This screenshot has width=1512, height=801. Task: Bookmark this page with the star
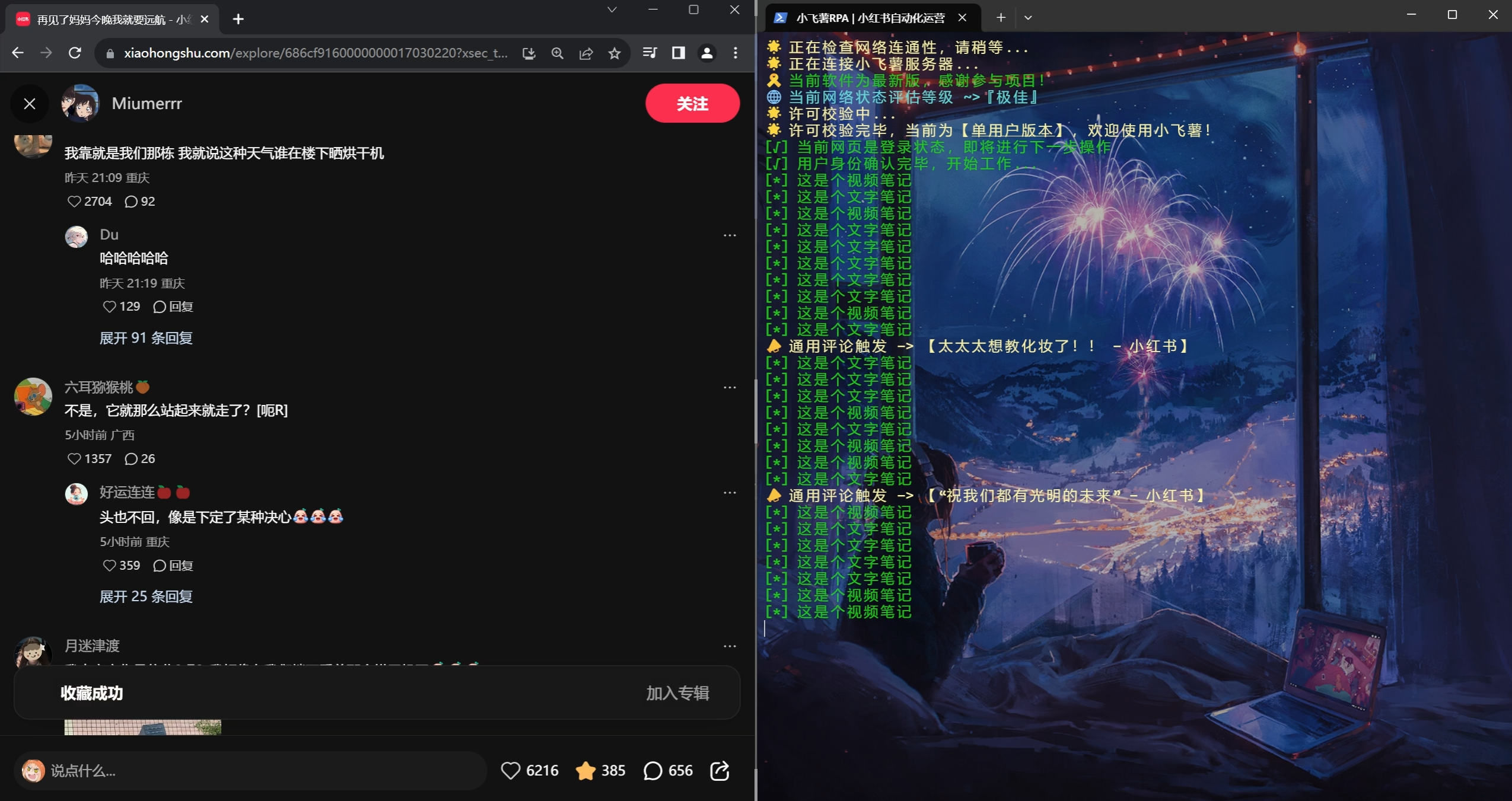pyautogui.click(x=615, y=53)
